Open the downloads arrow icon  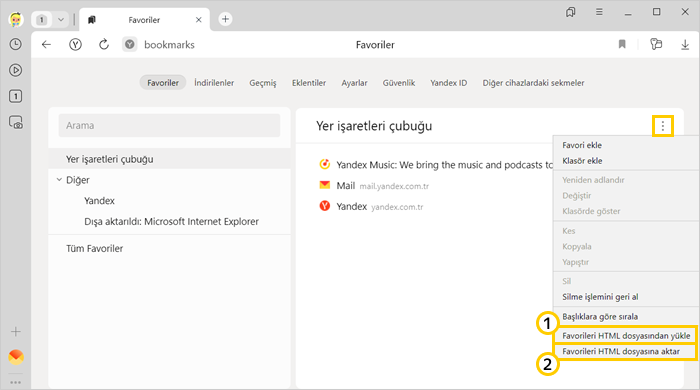(685, 45)
